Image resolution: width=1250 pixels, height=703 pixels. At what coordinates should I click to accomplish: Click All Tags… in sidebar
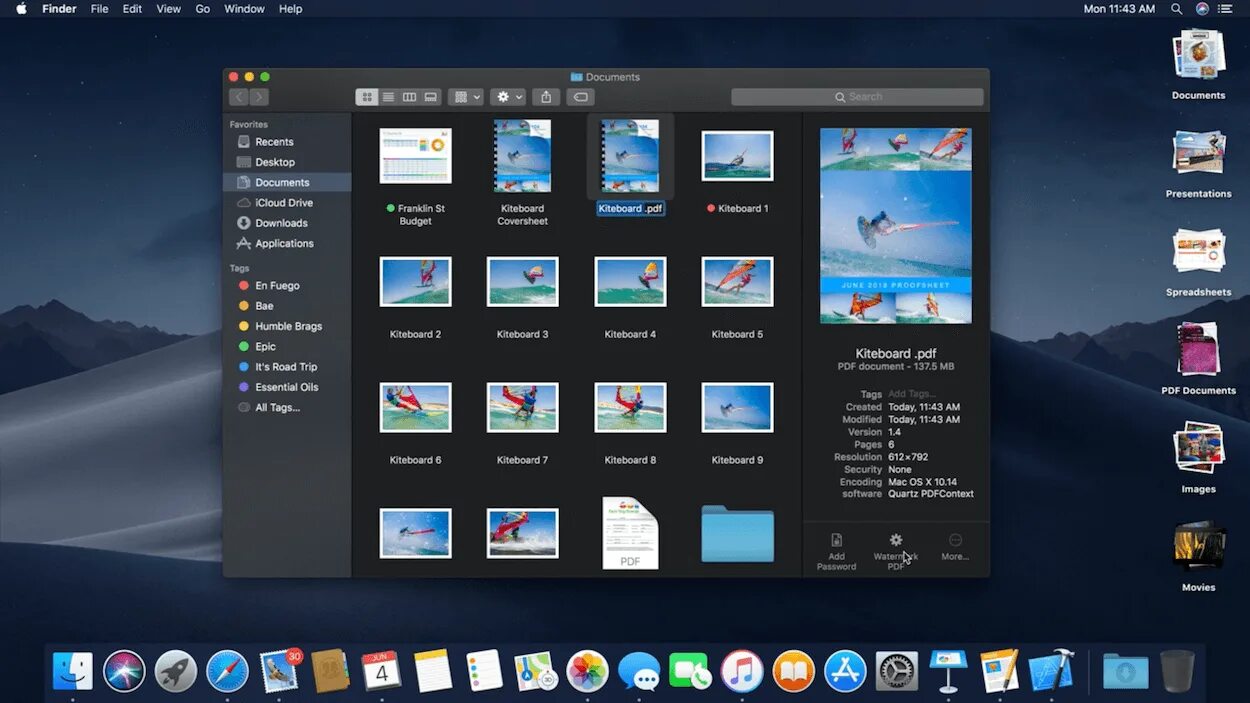287,407
